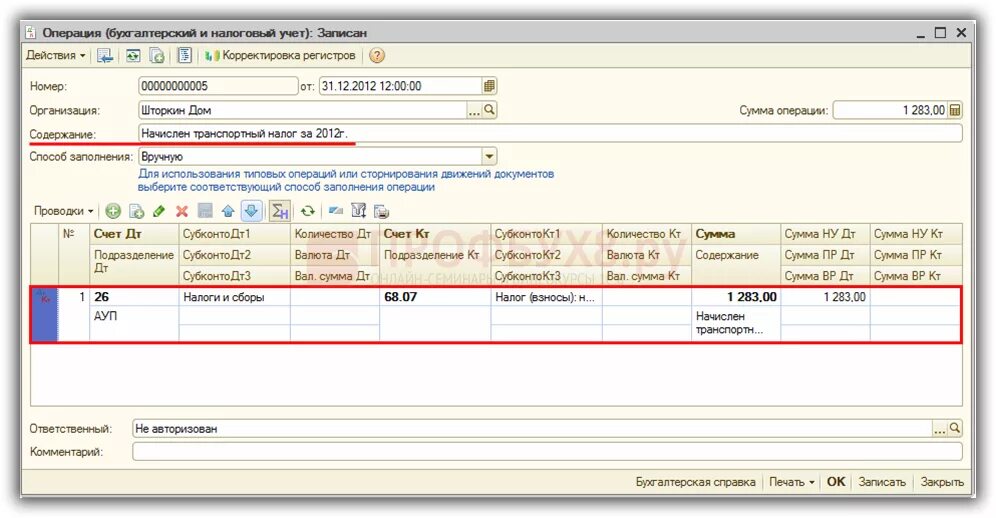Select Начислен транспортн... content cell

[x=736, y=324]
